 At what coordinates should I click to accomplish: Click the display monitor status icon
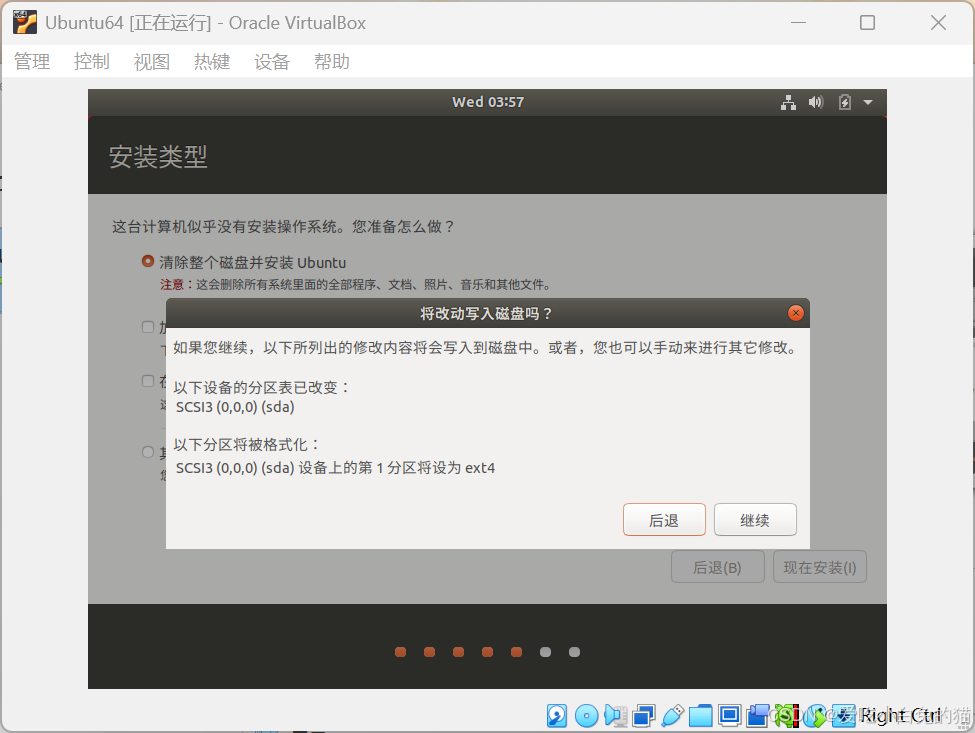(729, 716)
